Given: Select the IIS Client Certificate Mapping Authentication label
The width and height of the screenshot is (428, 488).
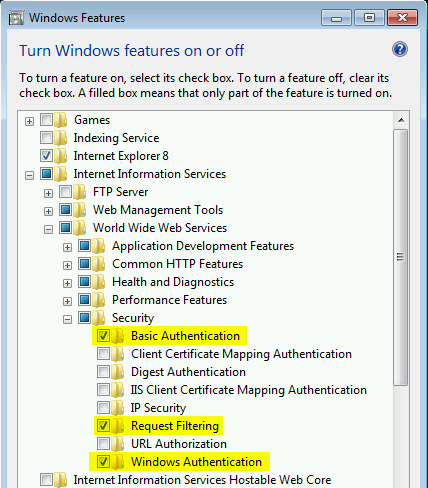Looking at the screenshot, I should 249,390.
